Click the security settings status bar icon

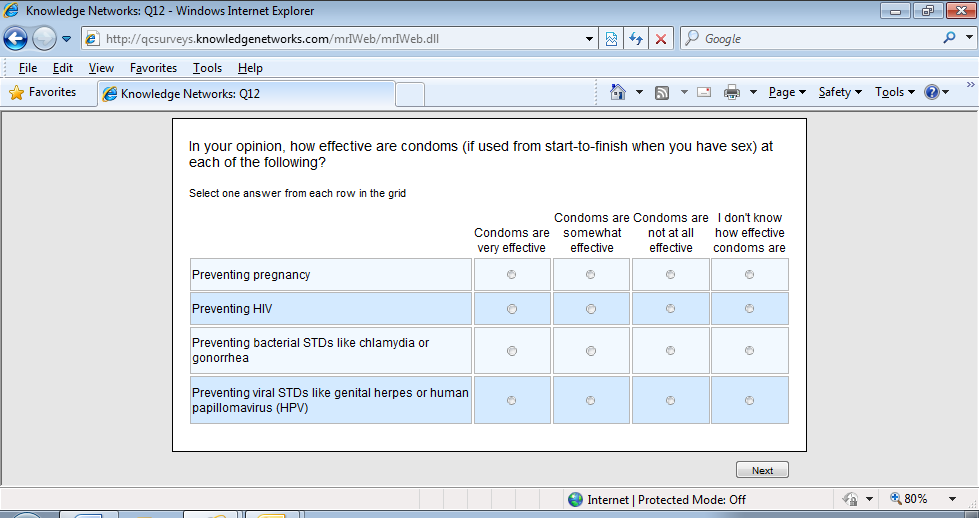point(850,499)
